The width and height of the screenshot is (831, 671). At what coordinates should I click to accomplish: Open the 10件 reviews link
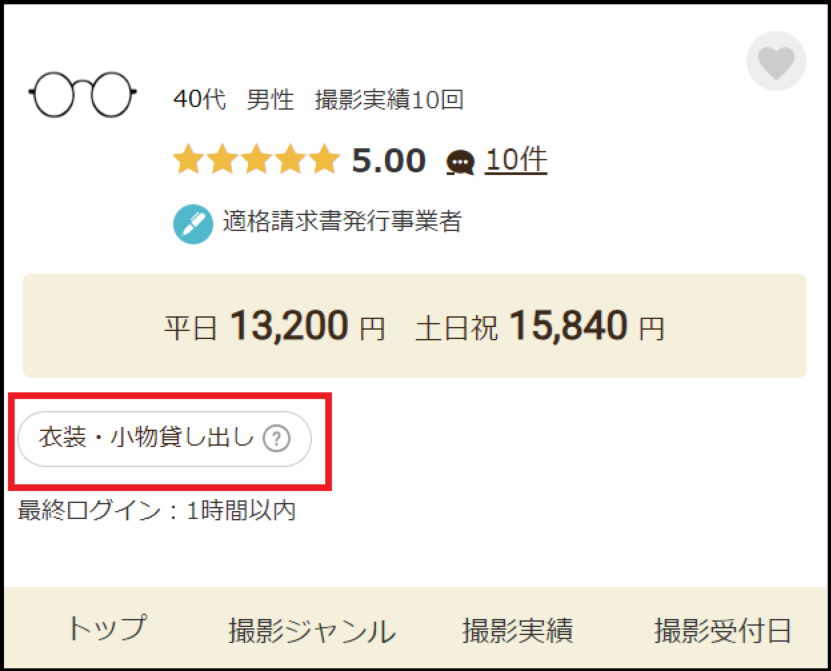pos(516,160)
